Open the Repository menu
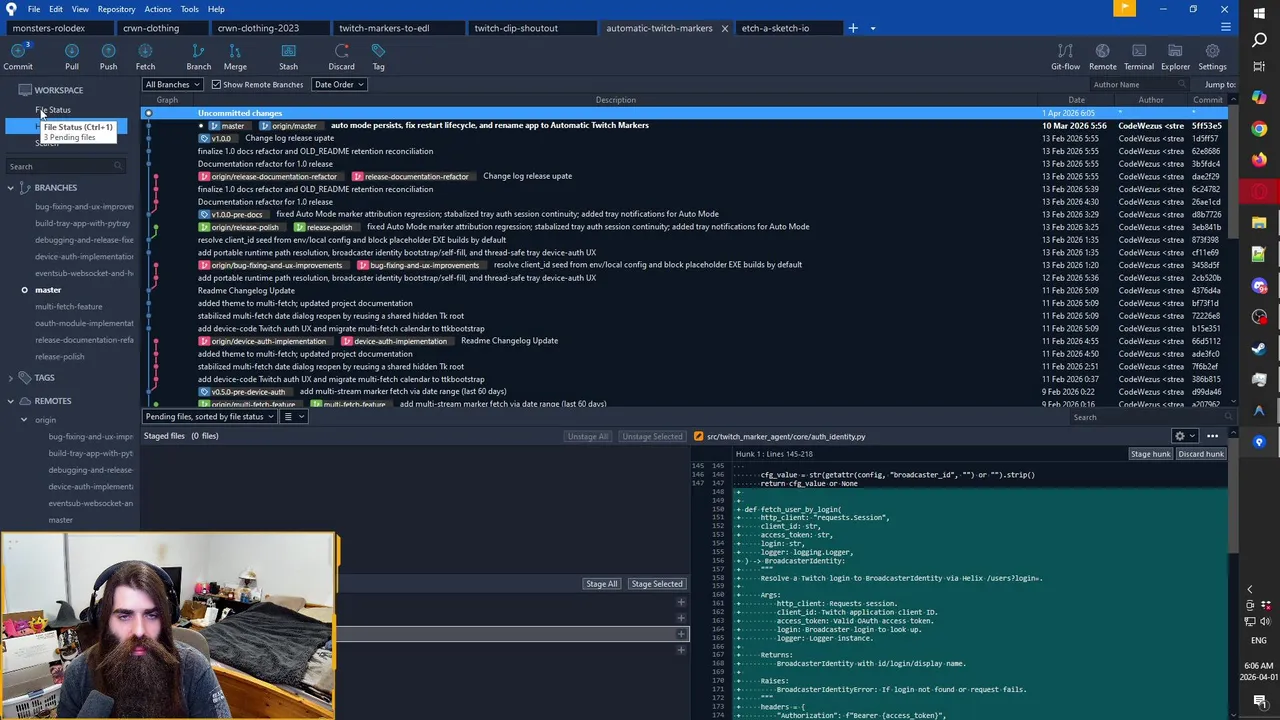The width and height of the screenshot is (1280, 720). coord(116,9)
